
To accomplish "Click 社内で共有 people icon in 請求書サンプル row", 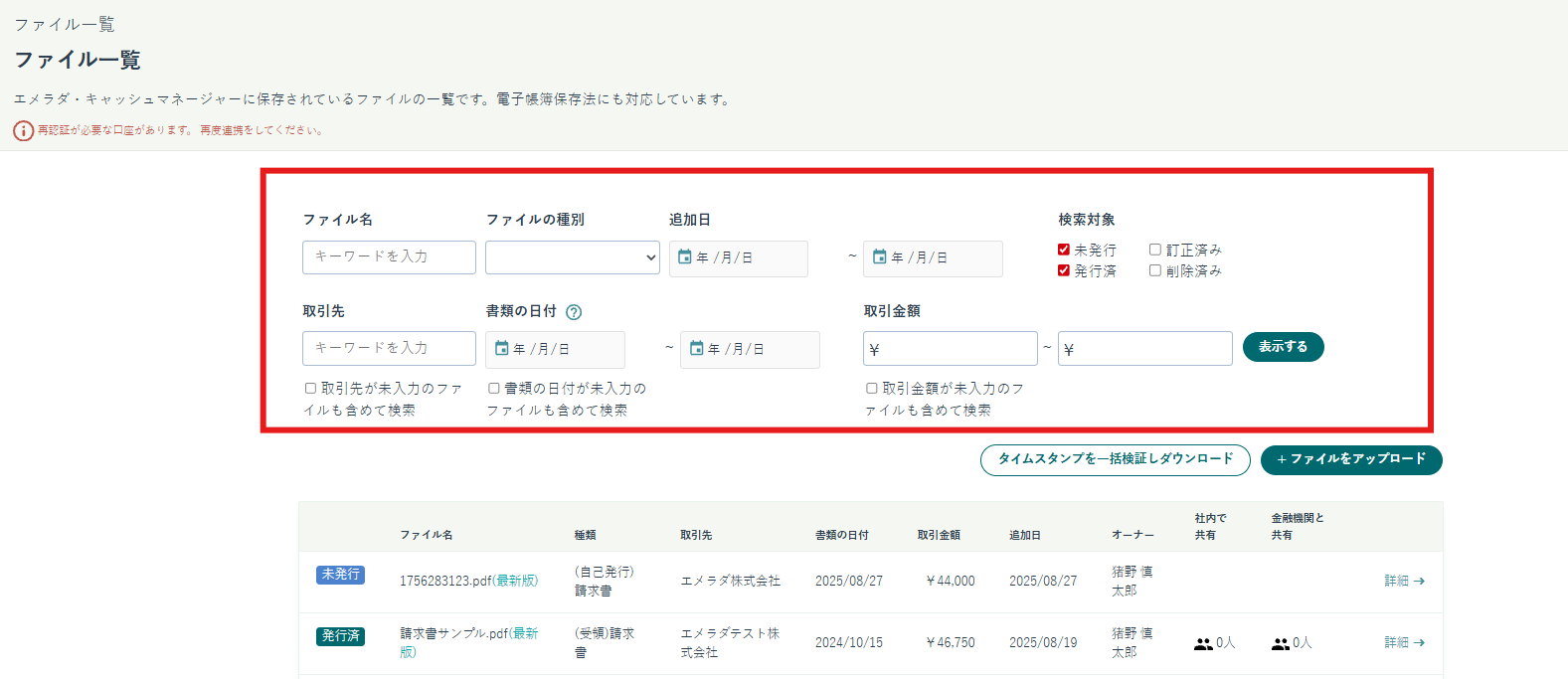I will [x=1203, y=644].
